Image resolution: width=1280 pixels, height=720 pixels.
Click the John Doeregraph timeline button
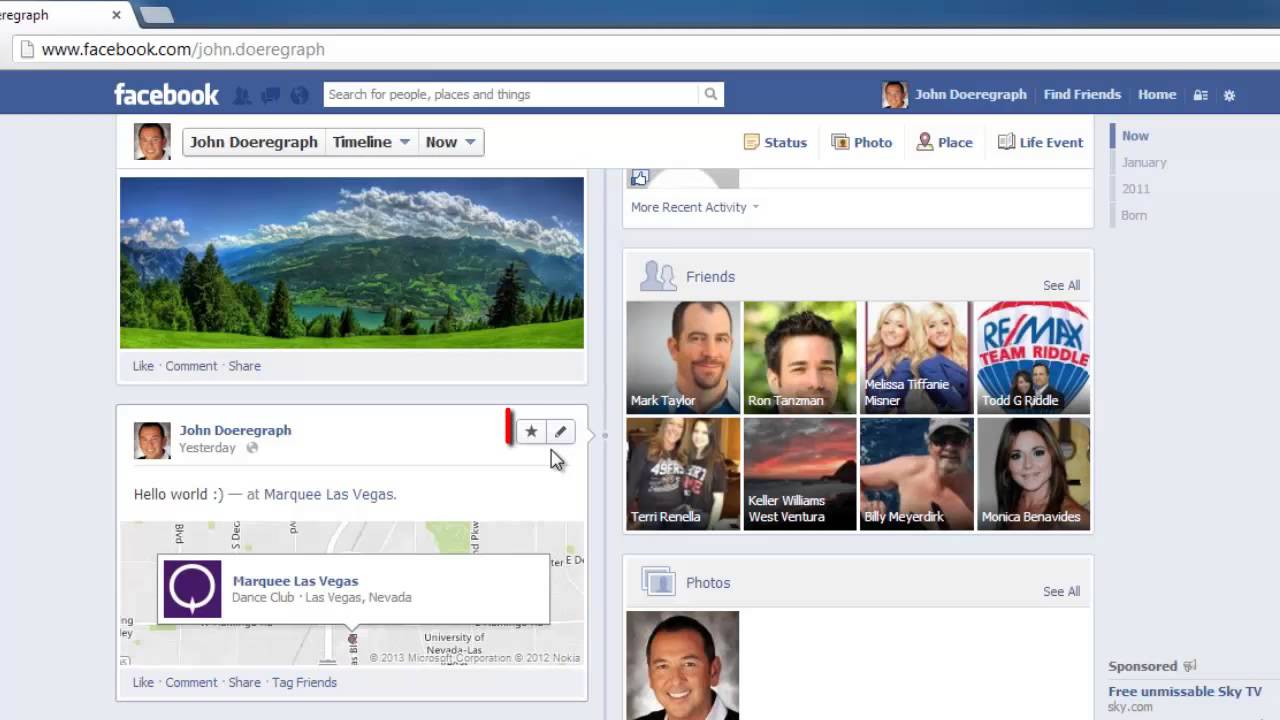pyautogui.click(x=254, y=142)
